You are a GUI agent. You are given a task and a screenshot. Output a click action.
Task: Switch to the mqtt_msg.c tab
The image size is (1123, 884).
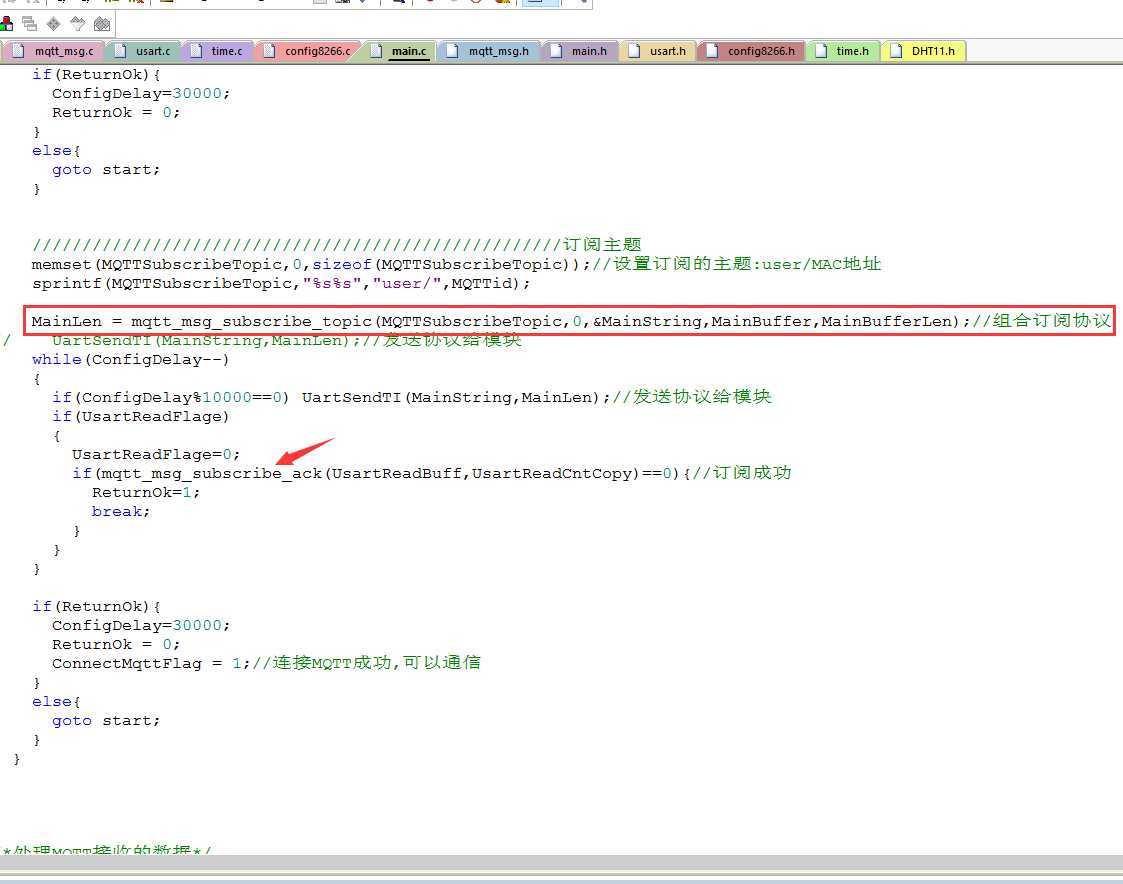pos(54,51)
